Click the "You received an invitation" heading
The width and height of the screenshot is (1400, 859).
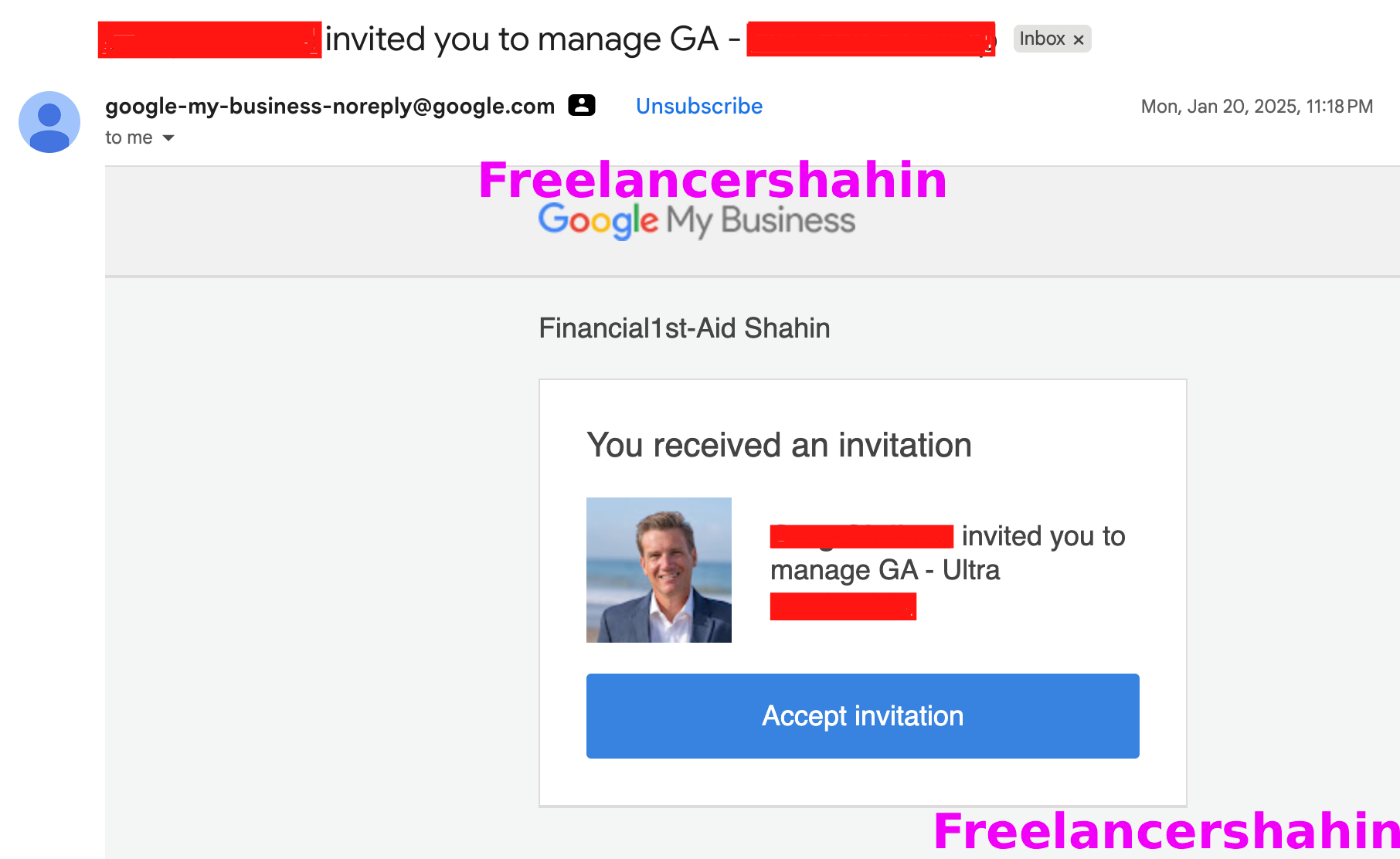pos(779,445)
